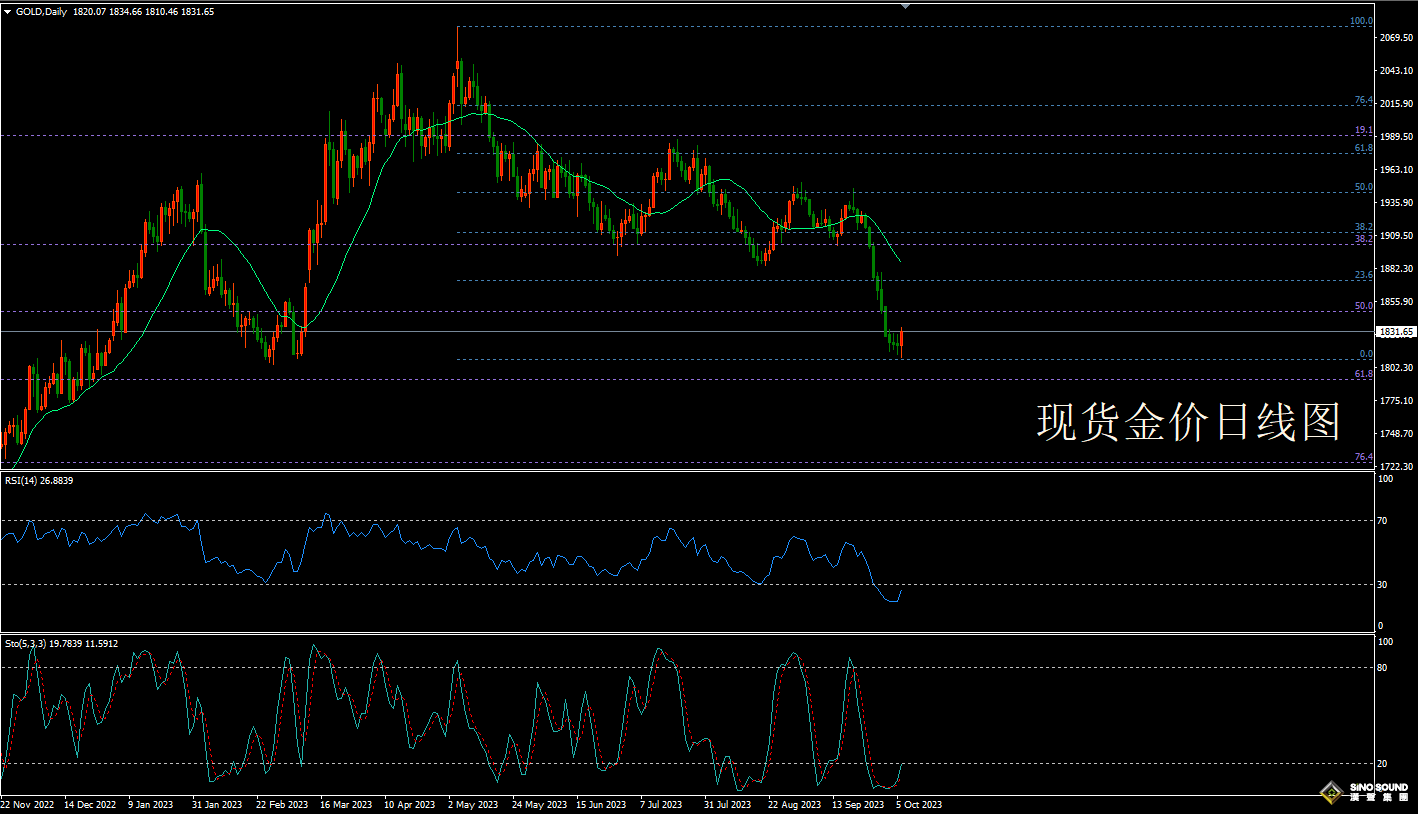1418x814 pixels.
Task: Click the 2 May 2023 date label
Action: tap(473, 804)
